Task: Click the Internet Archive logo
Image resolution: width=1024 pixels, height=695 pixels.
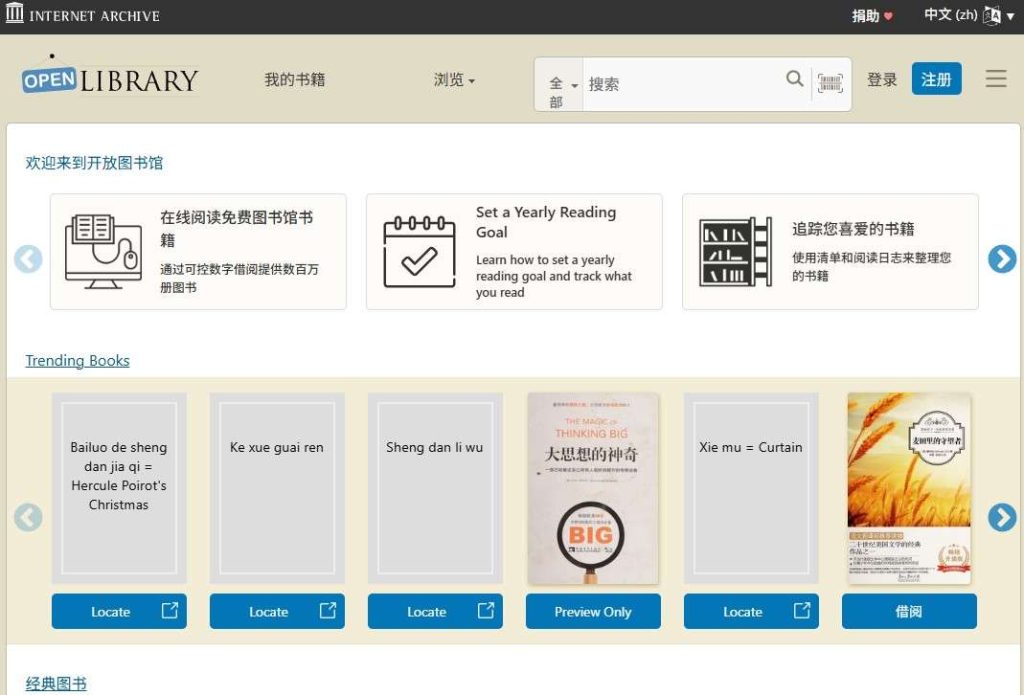Action: point(82,15)
